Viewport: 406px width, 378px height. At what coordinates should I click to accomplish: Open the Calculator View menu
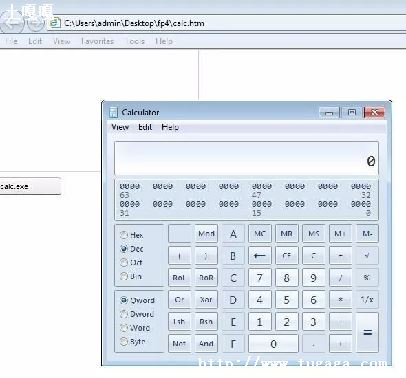click(x=120, y=127)
